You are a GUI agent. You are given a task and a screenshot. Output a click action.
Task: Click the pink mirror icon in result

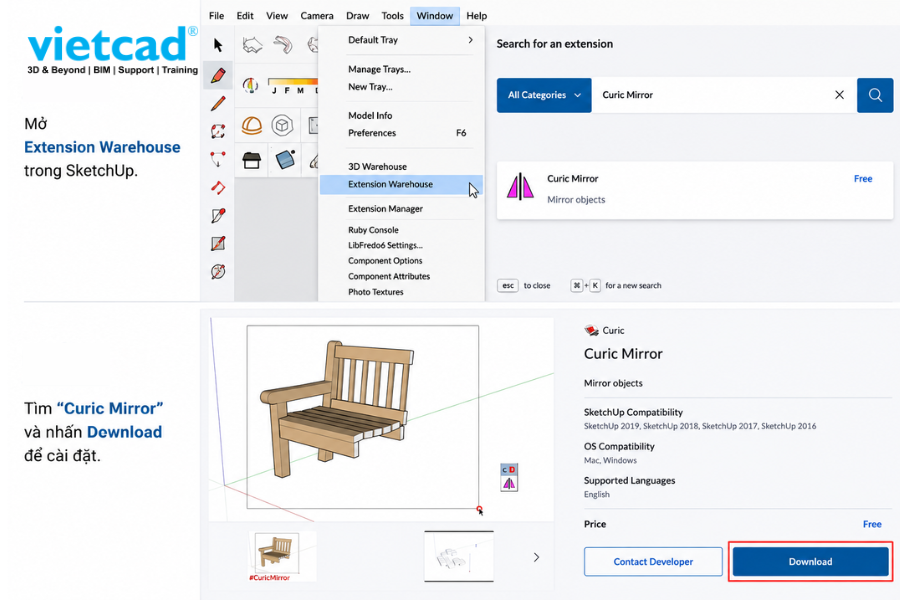pyautogui.click(x=520, y=187)
